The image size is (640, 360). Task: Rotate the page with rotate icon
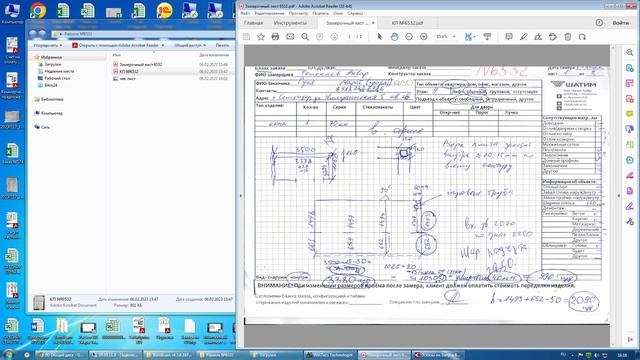(582, 37)
